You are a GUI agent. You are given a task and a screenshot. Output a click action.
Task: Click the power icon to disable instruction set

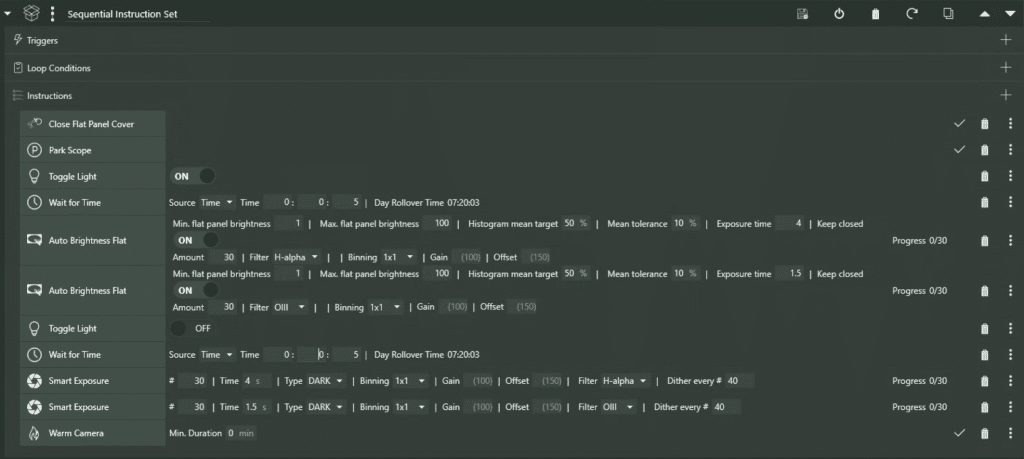click(839, 14)
